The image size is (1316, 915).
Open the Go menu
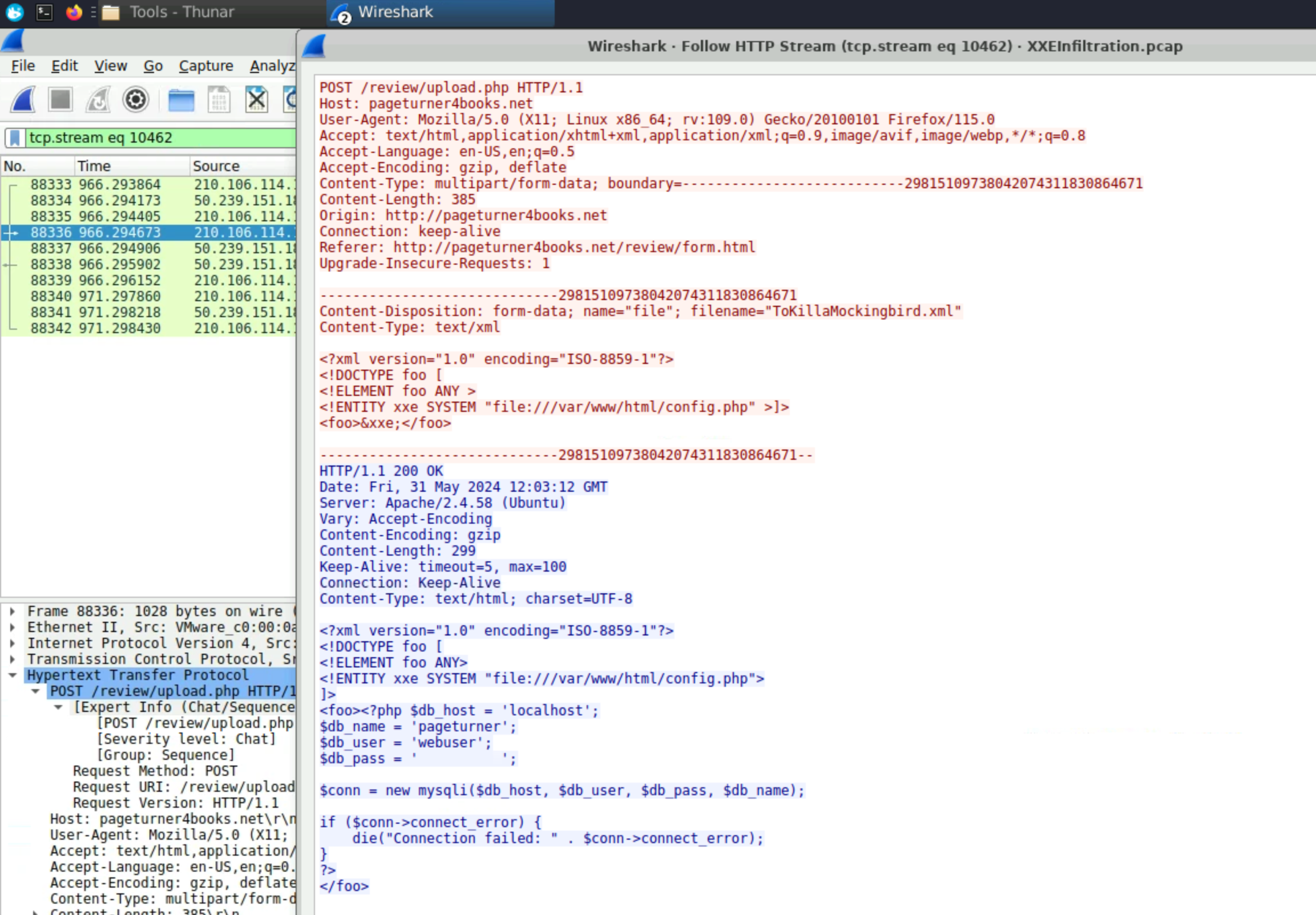(x=153, y=66)
